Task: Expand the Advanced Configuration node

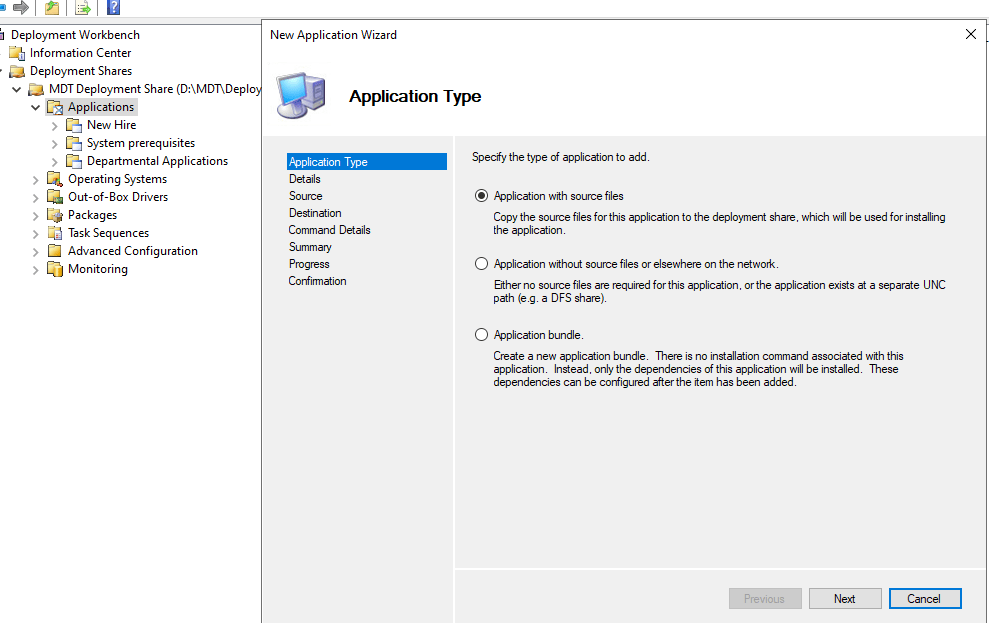Action: pos(36,252)
